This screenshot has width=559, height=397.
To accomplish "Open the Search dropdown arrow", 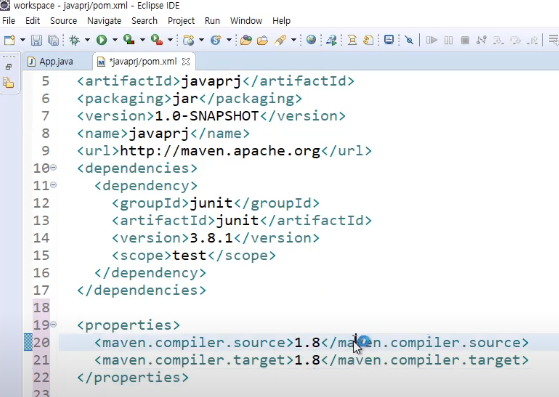I will (x=294, y=40).
